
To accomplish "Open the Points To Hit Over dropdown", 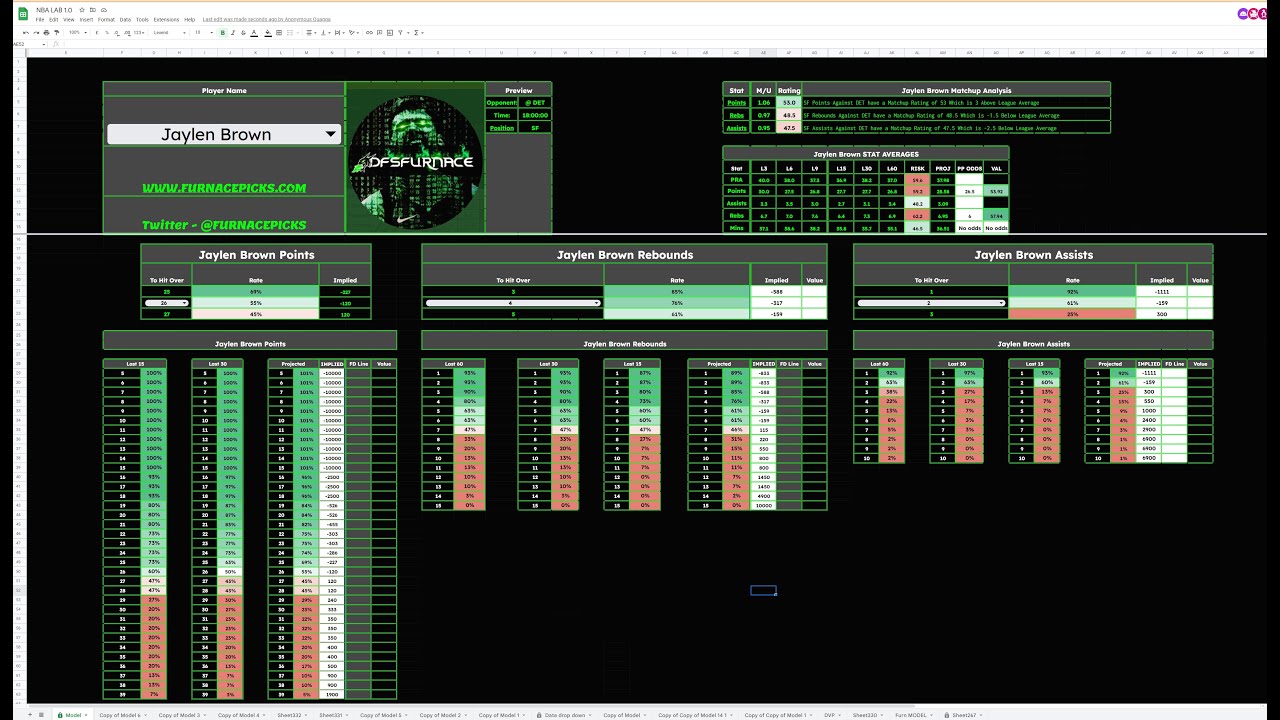I will pyautogui.click(x=167, y=302).
